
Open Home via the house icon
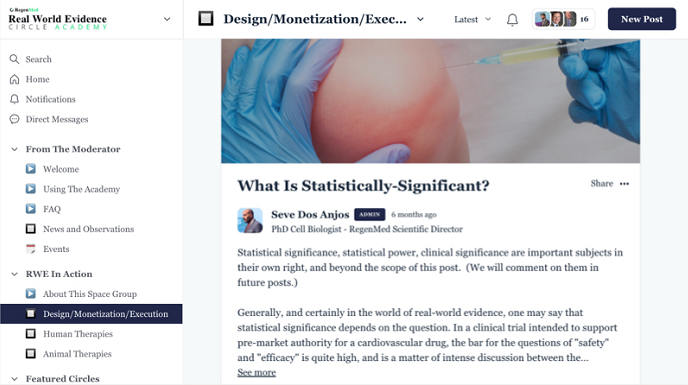(x=14, y=79)
